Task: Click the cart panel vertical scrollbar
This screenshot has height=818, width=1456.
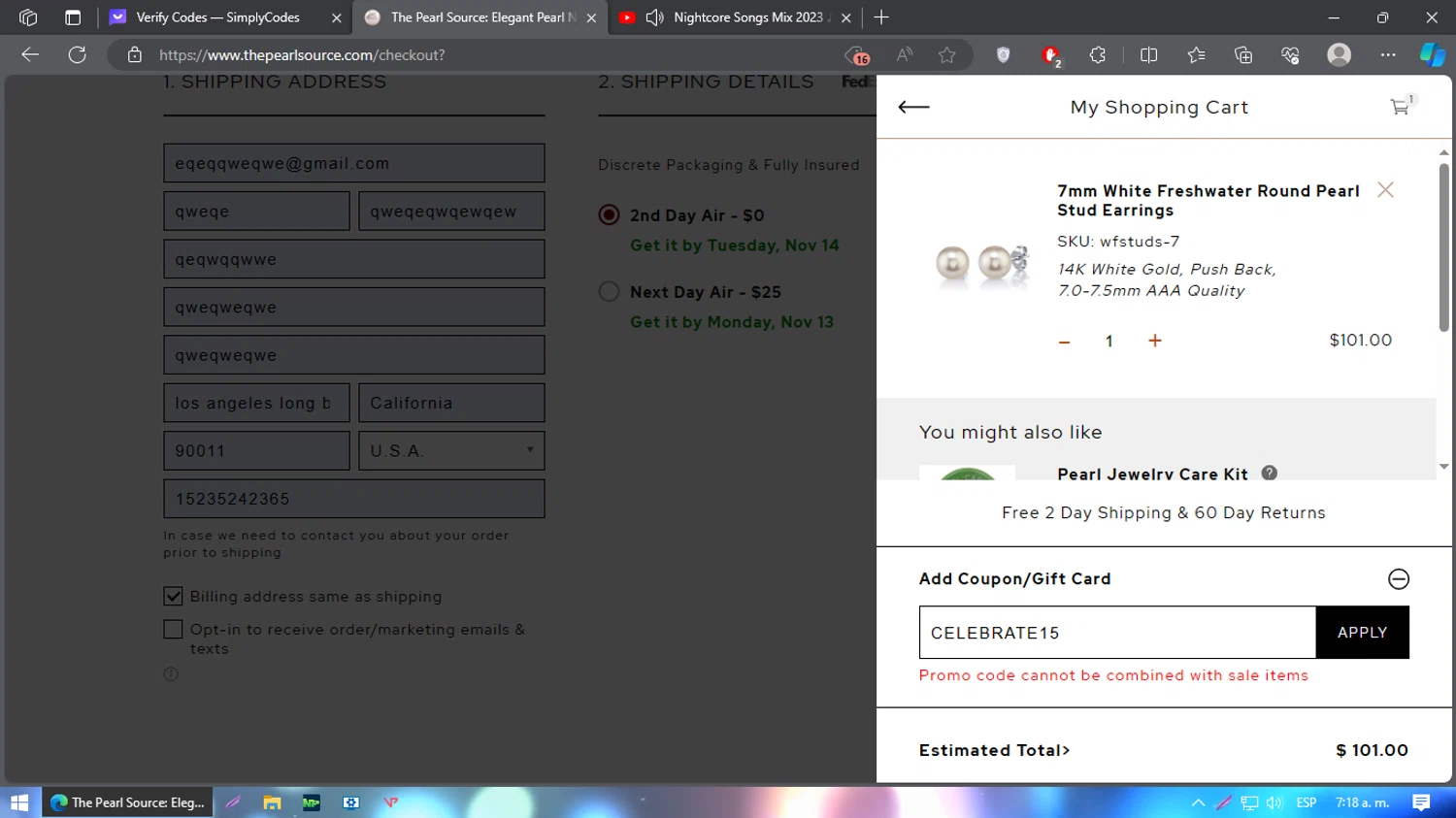Action: (x=1444, y=247)
